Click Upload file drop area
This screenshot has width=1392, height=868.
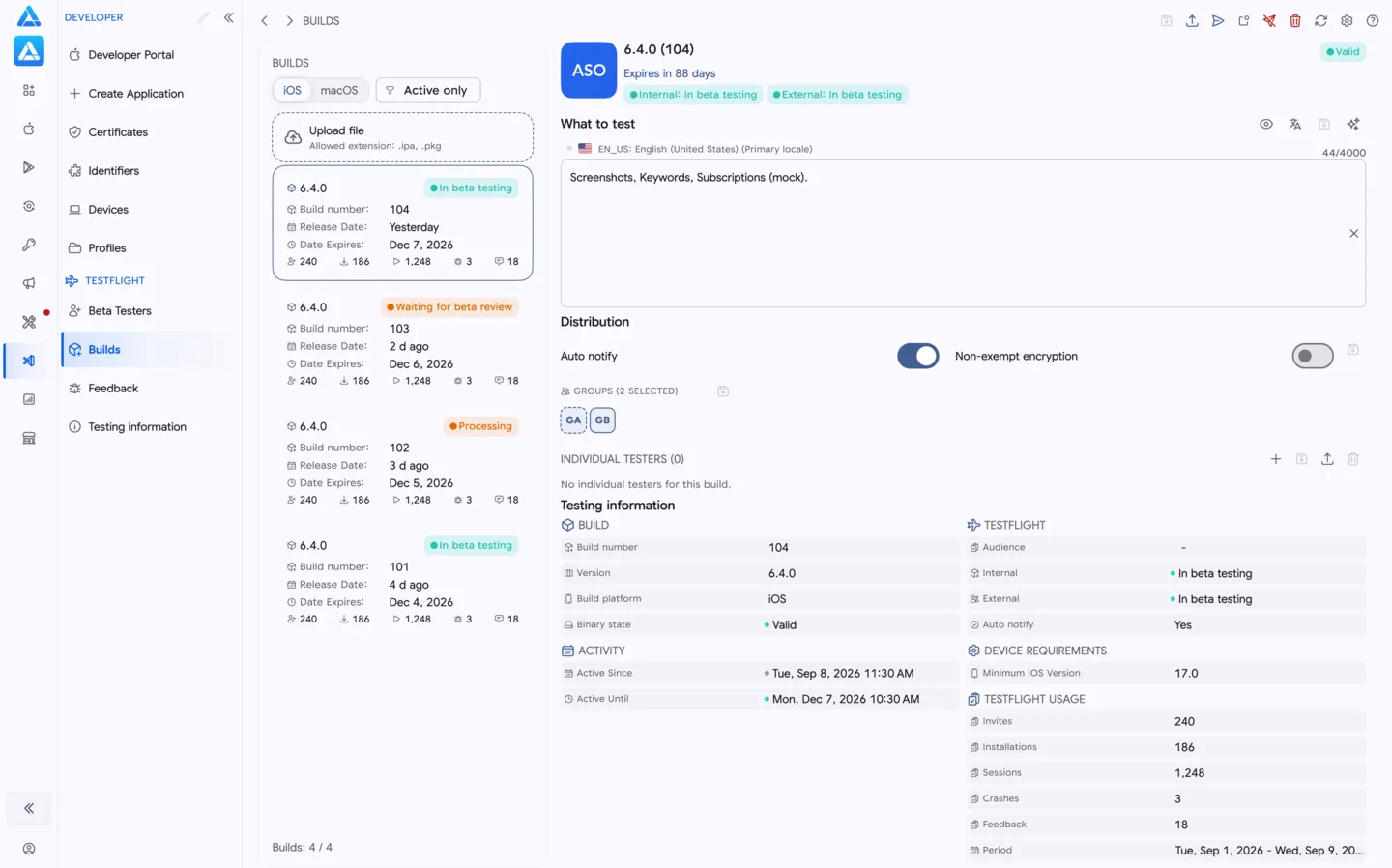coord(402,137)
